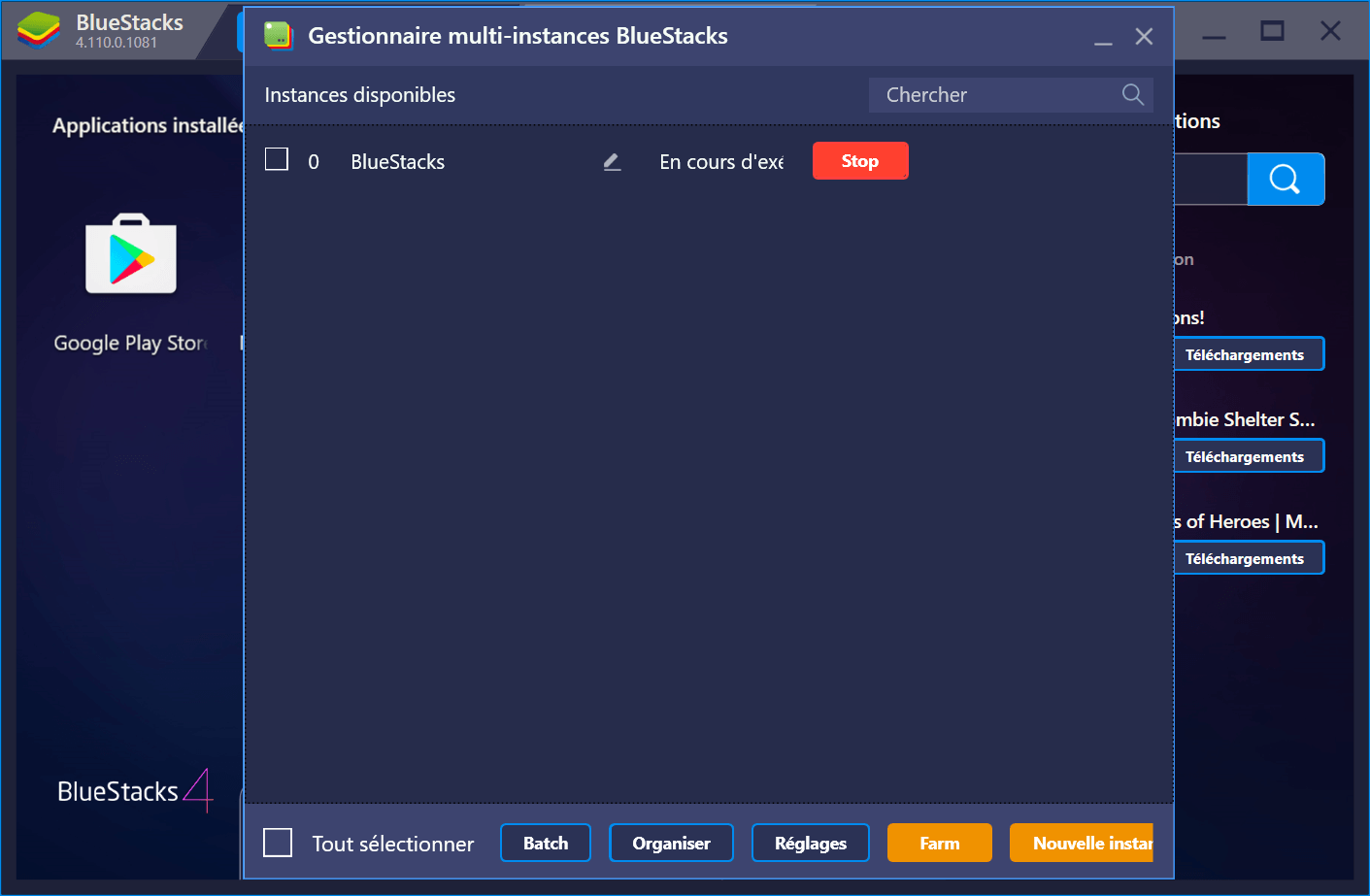Viewport: 1370px width, 896px height.
Task: Create a Nouvelle instance
Action: [x=1082, y=843]
